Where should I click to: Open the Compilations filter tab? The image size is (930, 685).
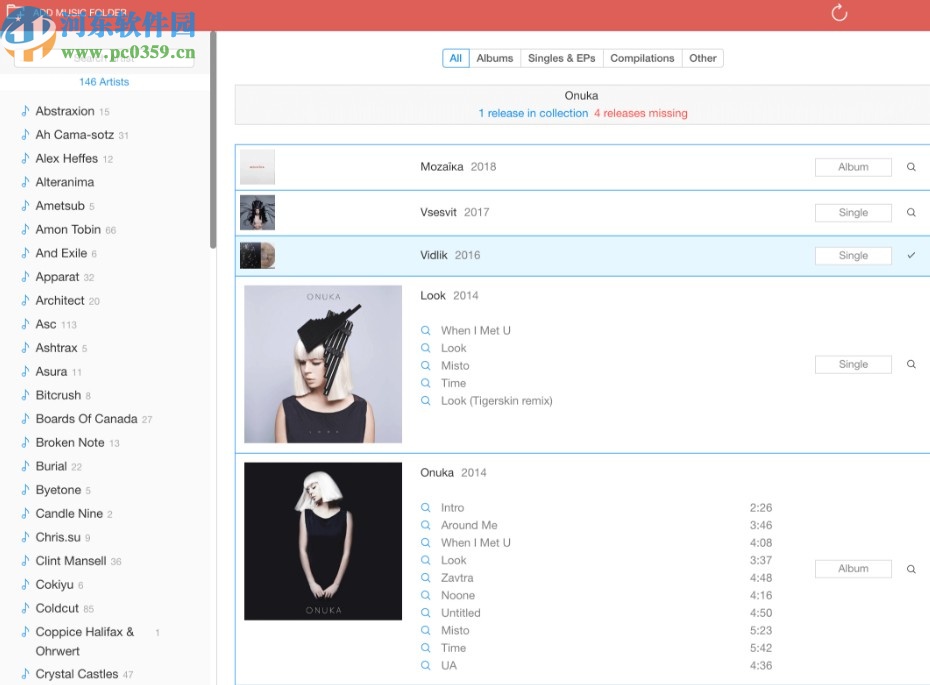(642, 58)
